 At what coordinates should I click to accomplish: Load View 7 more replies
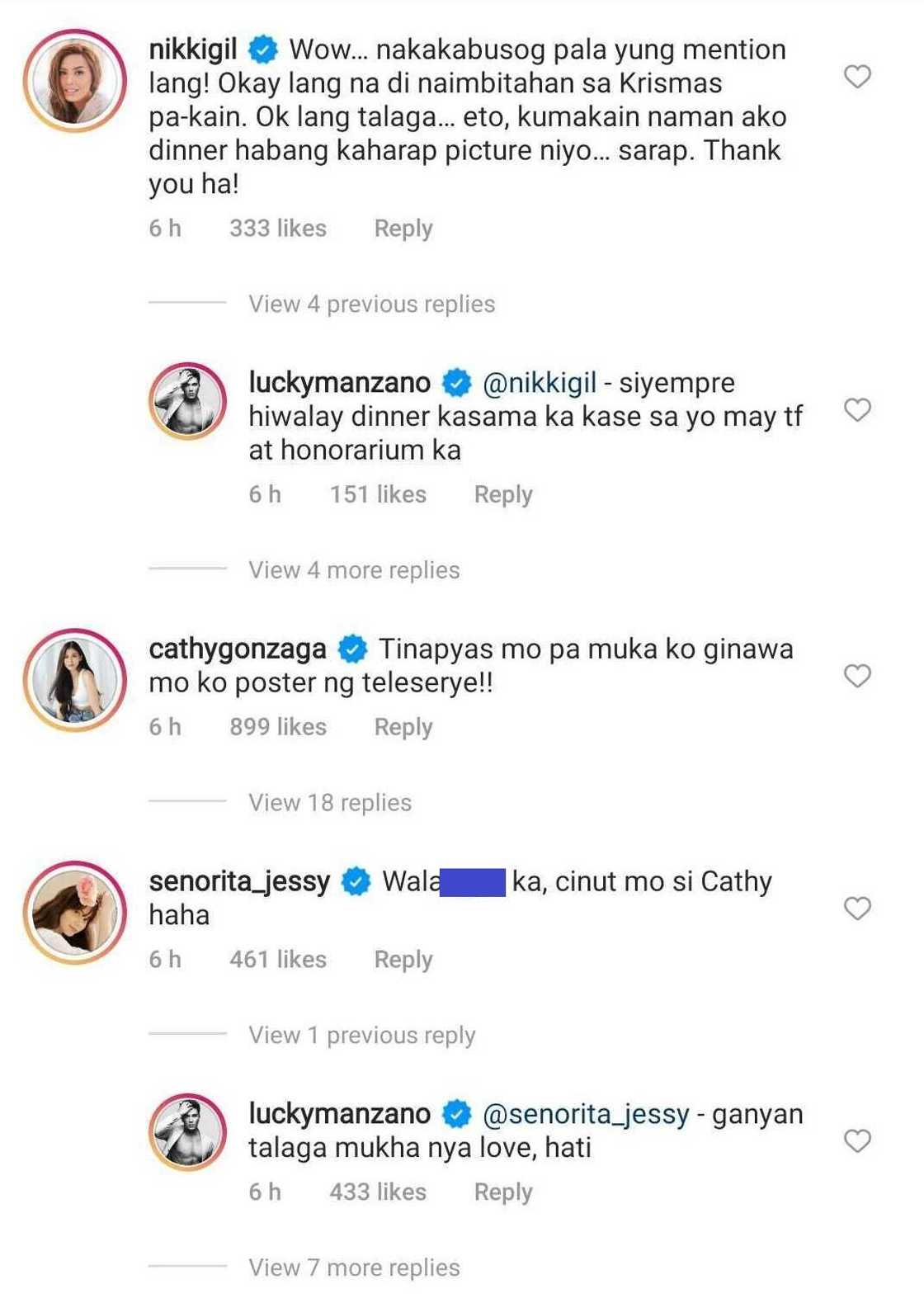coord(354,1268)
